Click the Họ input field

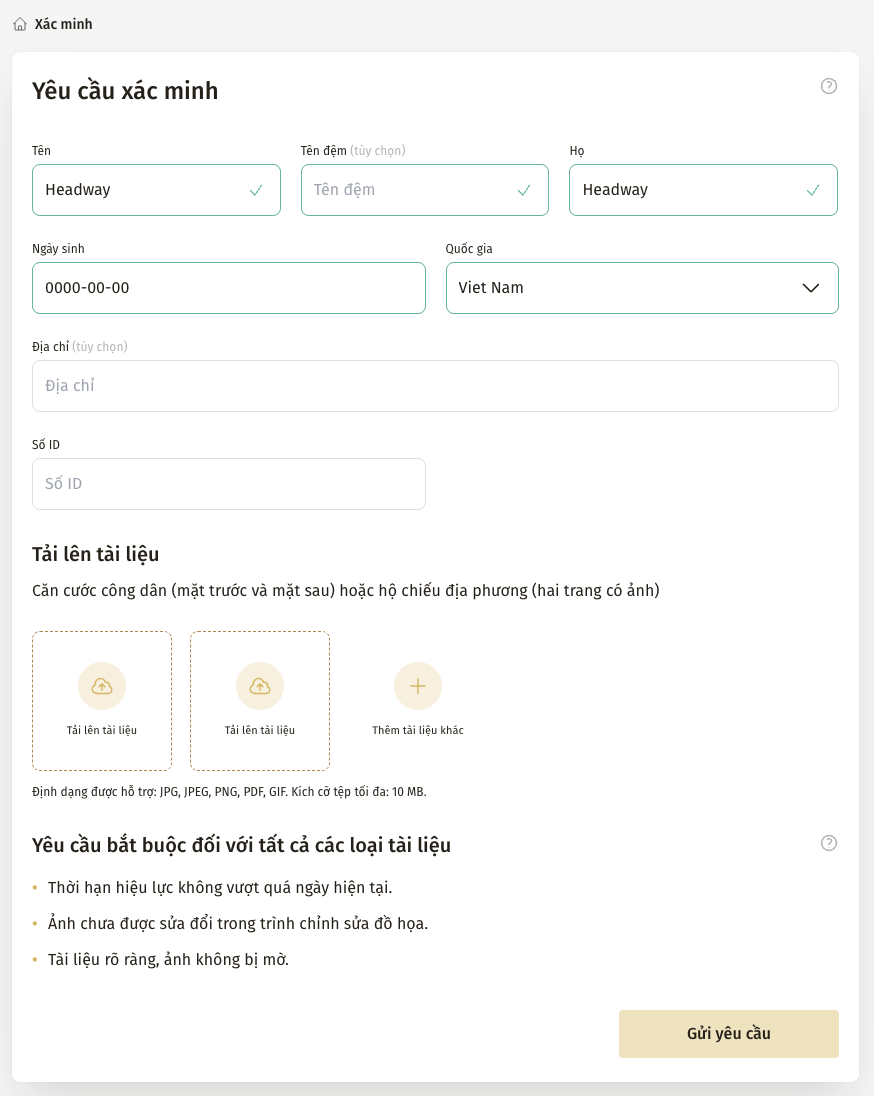click(x=690, y=190)
